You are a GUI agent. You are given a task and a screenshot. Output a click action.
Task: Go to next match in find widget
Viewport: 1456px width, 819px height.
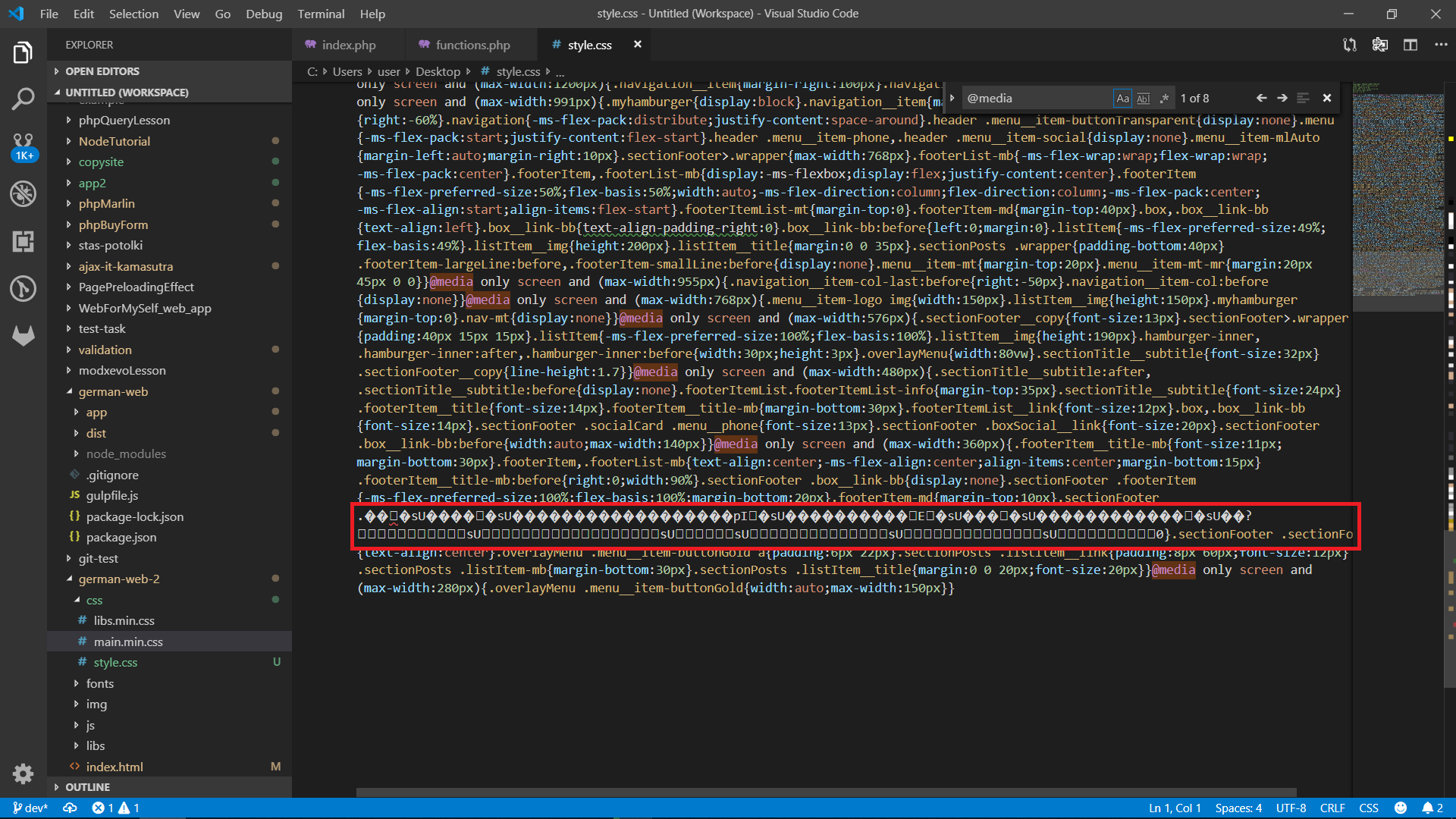pyautogui.click(x=1282, y=98)
